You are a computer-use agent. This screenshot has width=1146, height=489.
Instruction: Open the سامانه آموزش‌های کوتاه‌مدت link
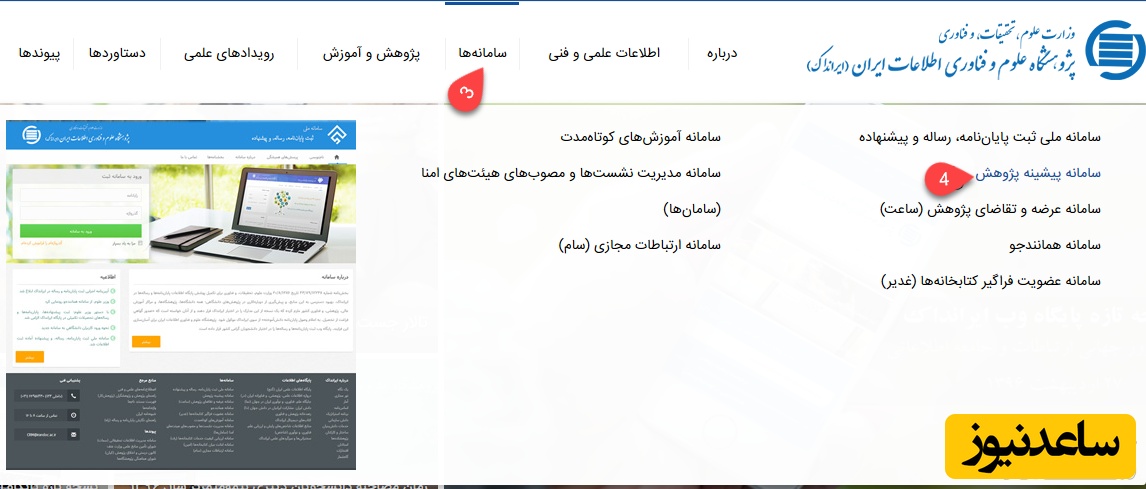641,137
